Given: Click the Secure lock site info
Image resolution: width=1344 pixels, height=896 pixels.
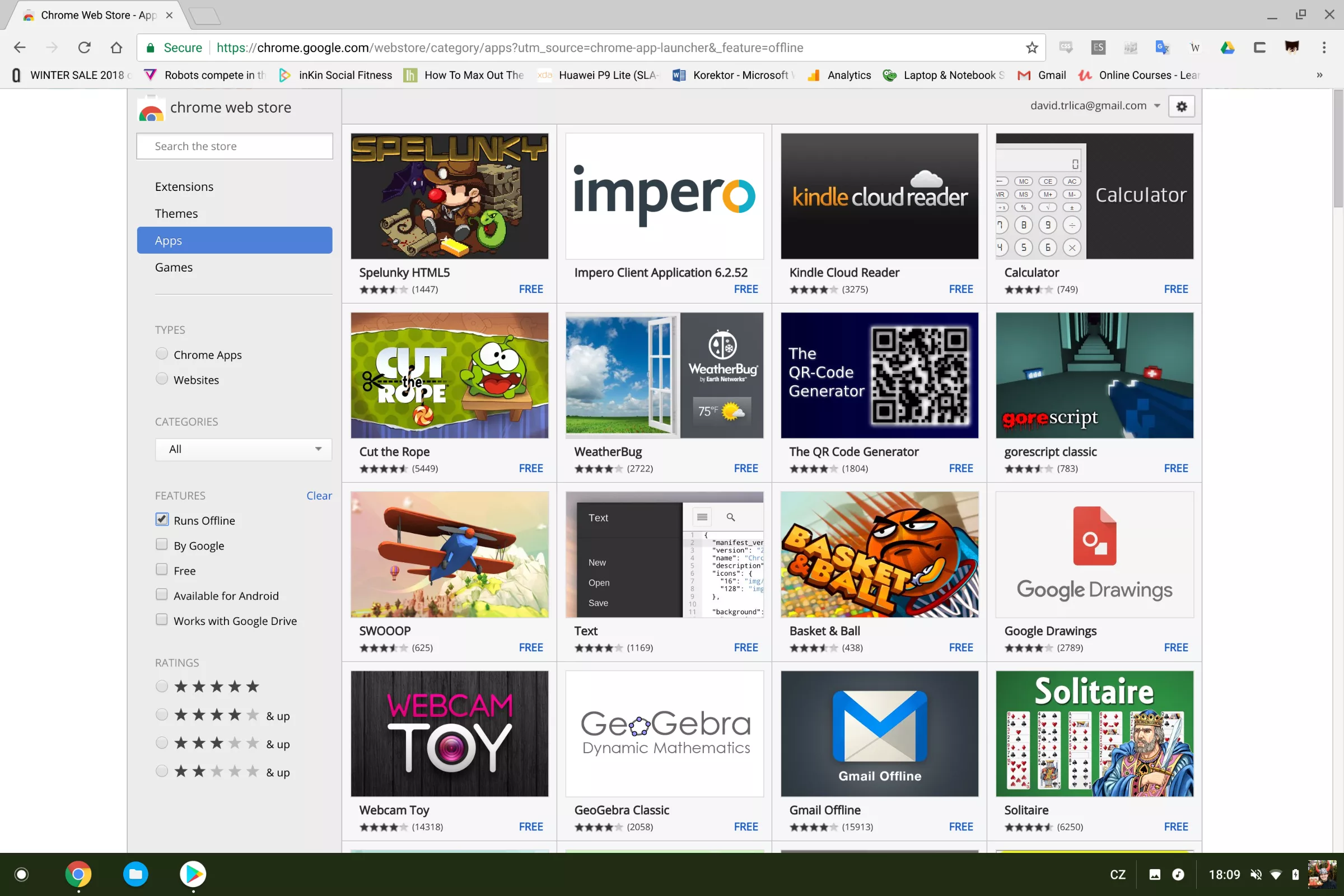Looking at the screenshot, I should [174, 48].
